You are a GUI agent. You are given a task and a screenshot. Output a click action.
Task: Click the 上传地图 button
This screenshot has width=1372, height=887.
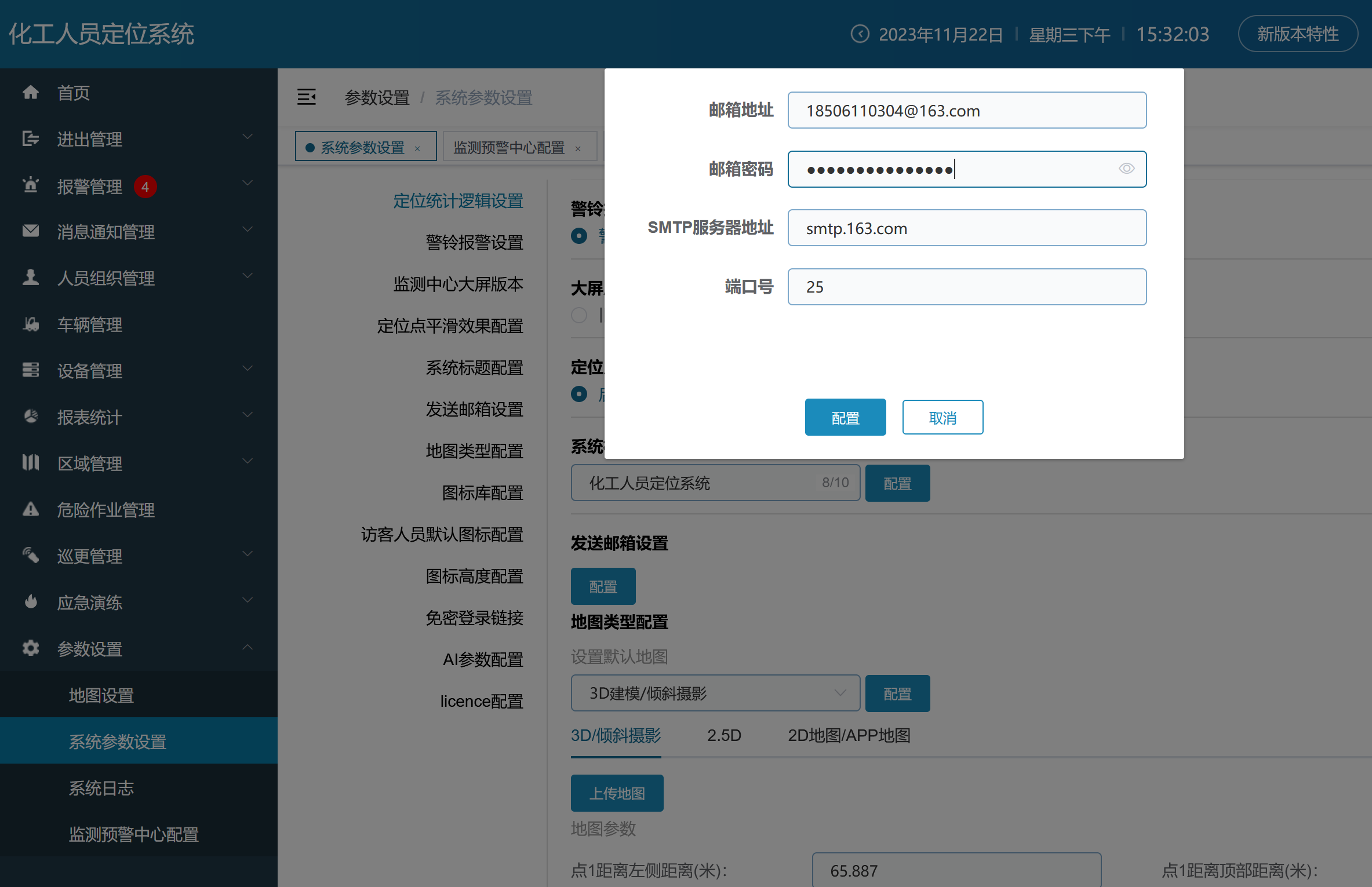point(617,793)
